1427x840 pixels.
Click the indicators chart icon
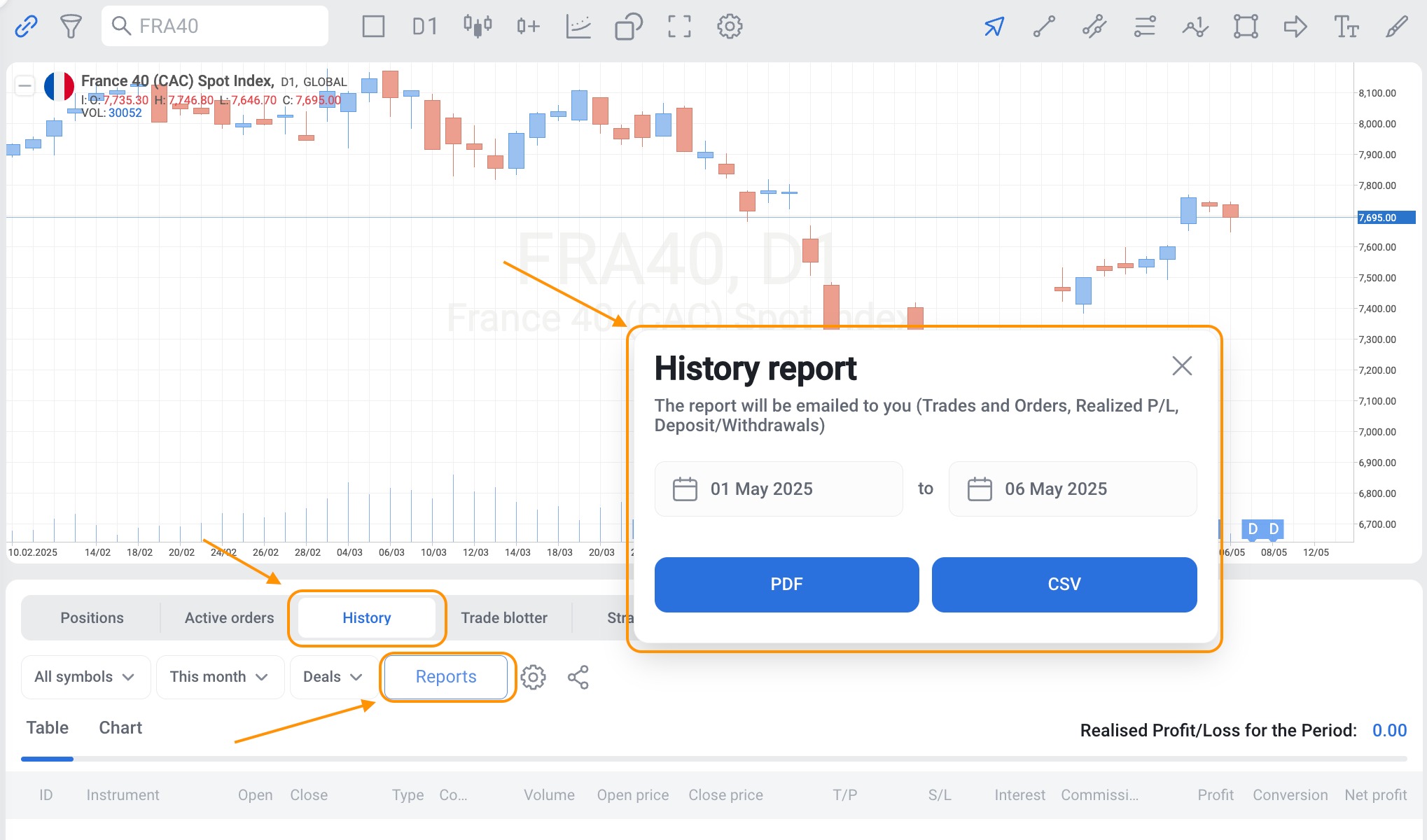pos(578,27)
